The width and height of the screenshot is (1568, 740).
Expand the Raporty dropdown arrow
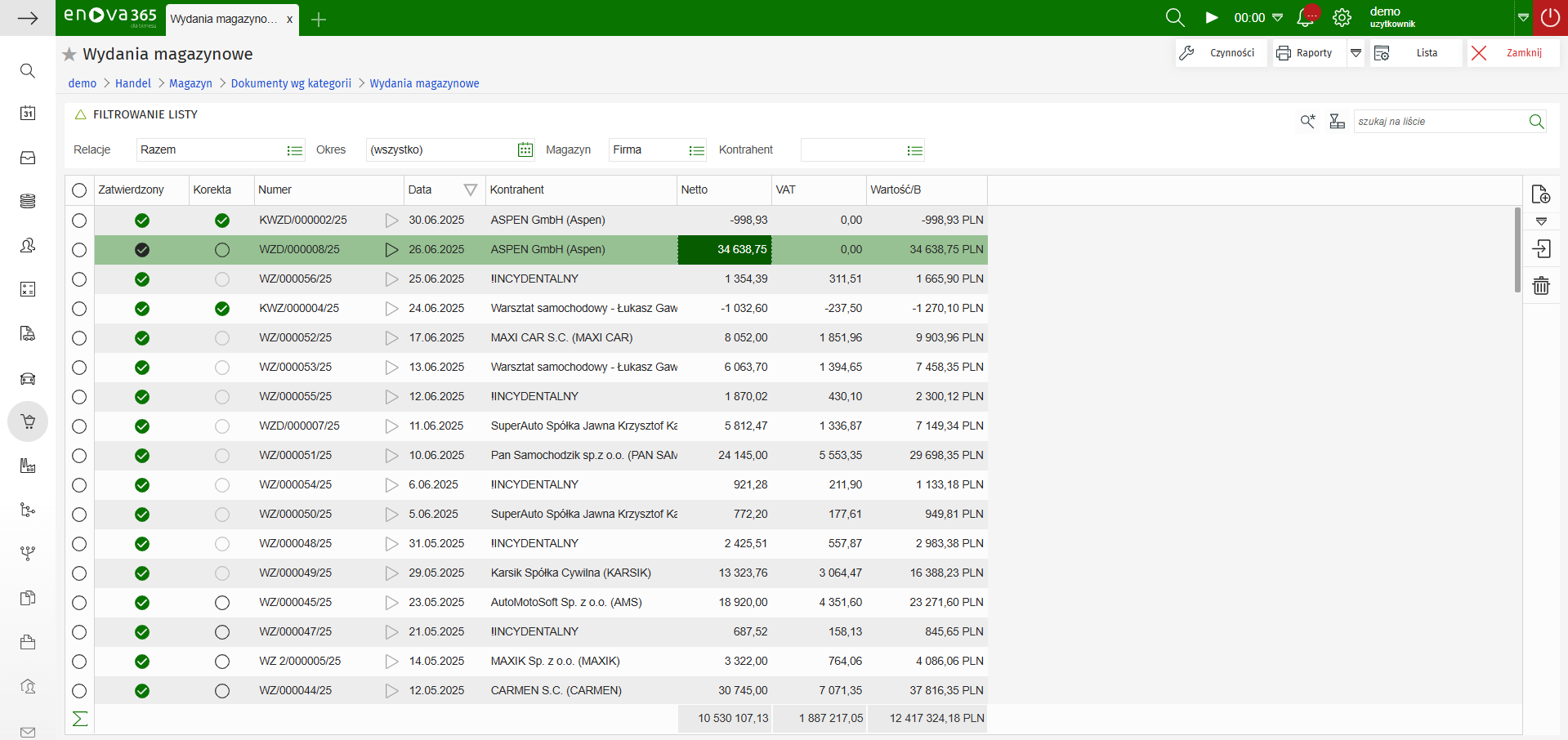[1356, 53]
